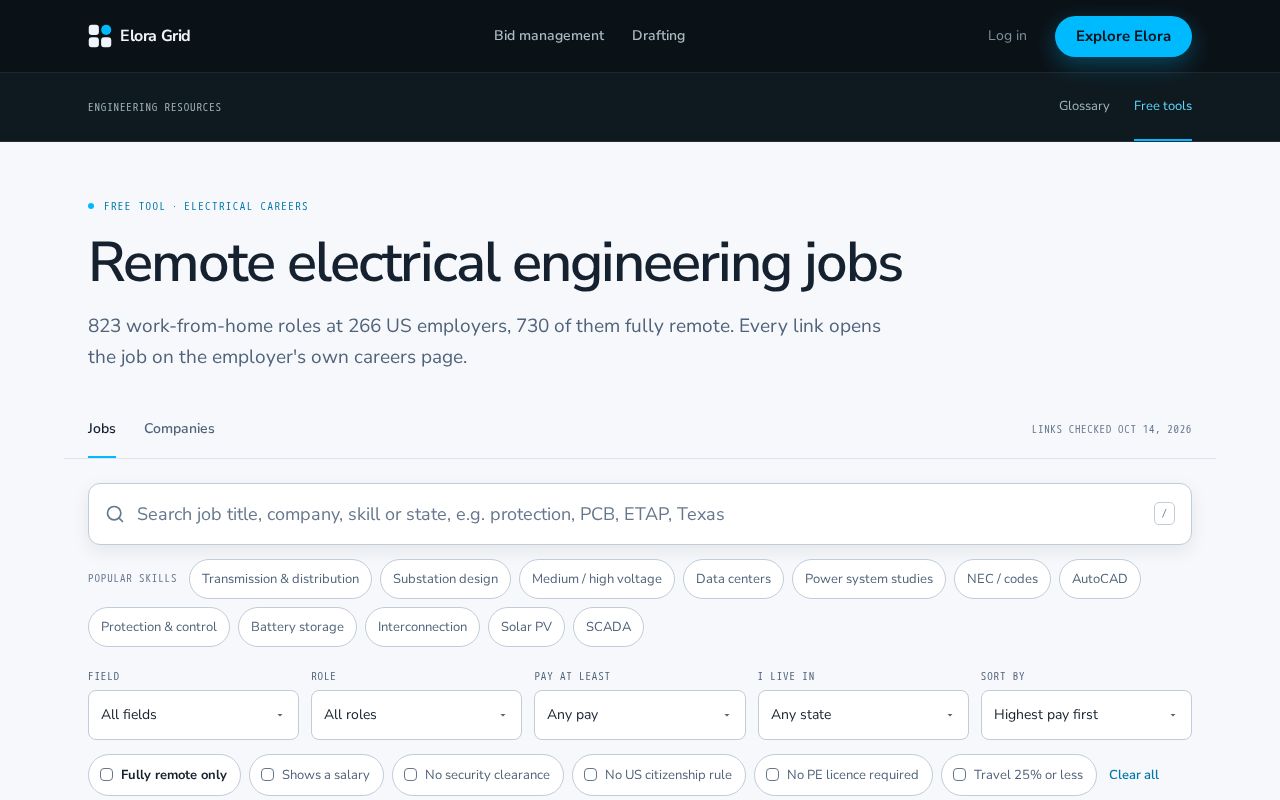
Task: Filter by Medium / high voltage chip
Action: click(x=597, y=579)
